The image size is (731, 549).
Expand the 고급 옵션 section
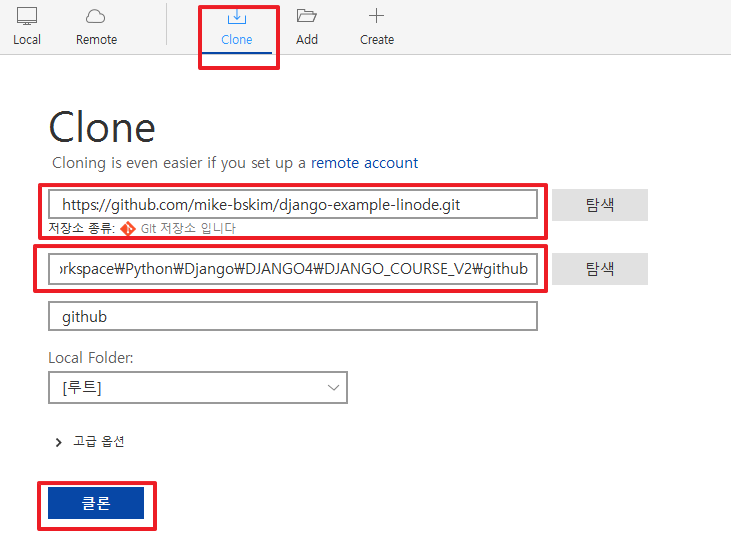90,441
